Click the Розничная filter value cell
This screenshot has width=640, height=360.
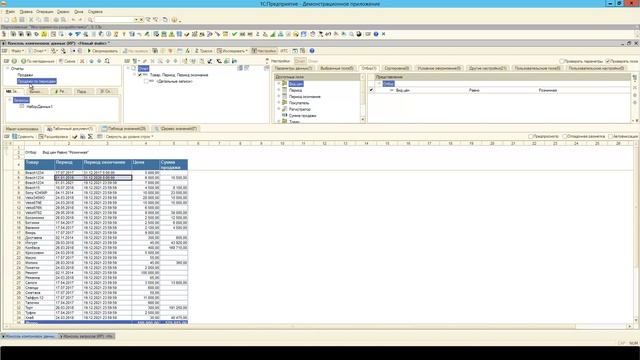click(584, 90)
